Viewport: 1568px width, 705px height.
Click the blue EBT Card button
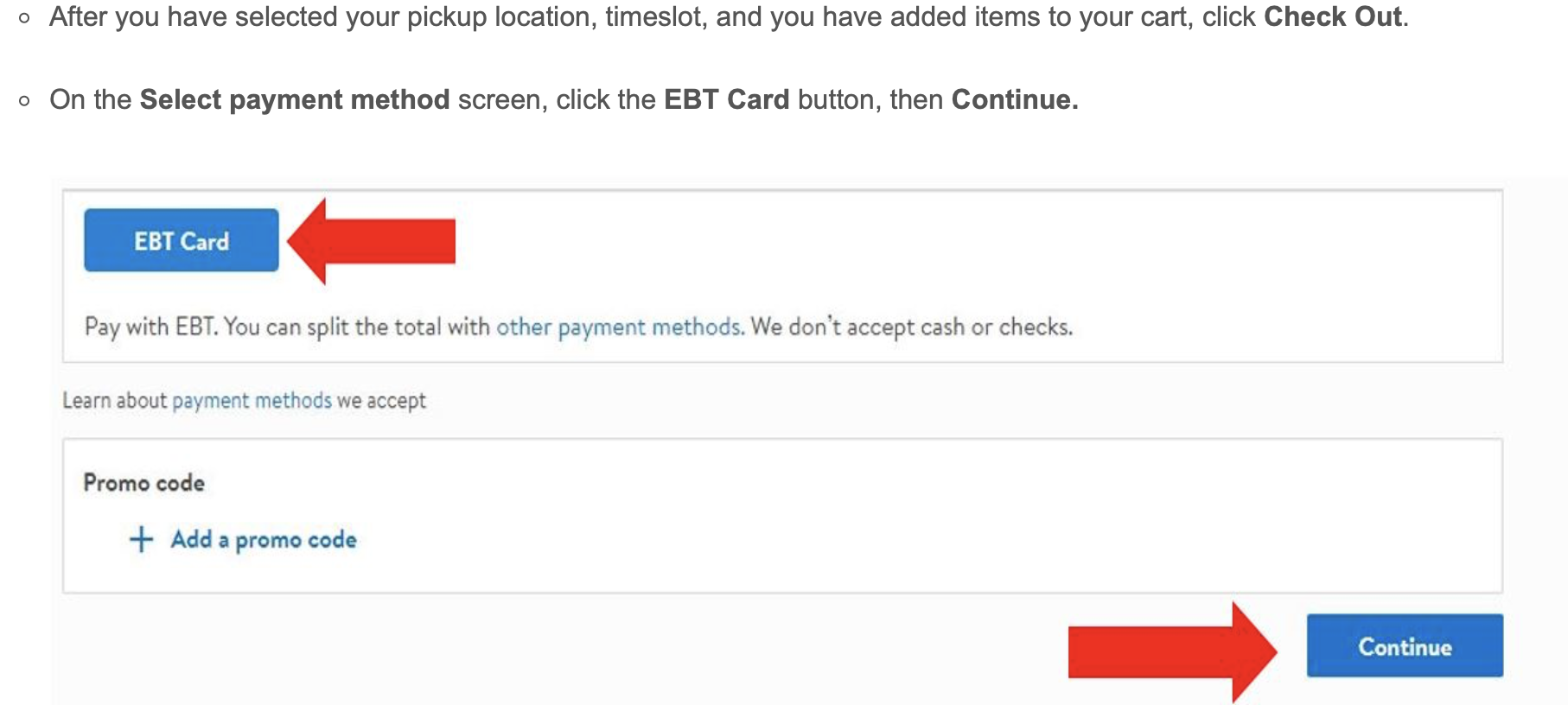tap(182, 240)
